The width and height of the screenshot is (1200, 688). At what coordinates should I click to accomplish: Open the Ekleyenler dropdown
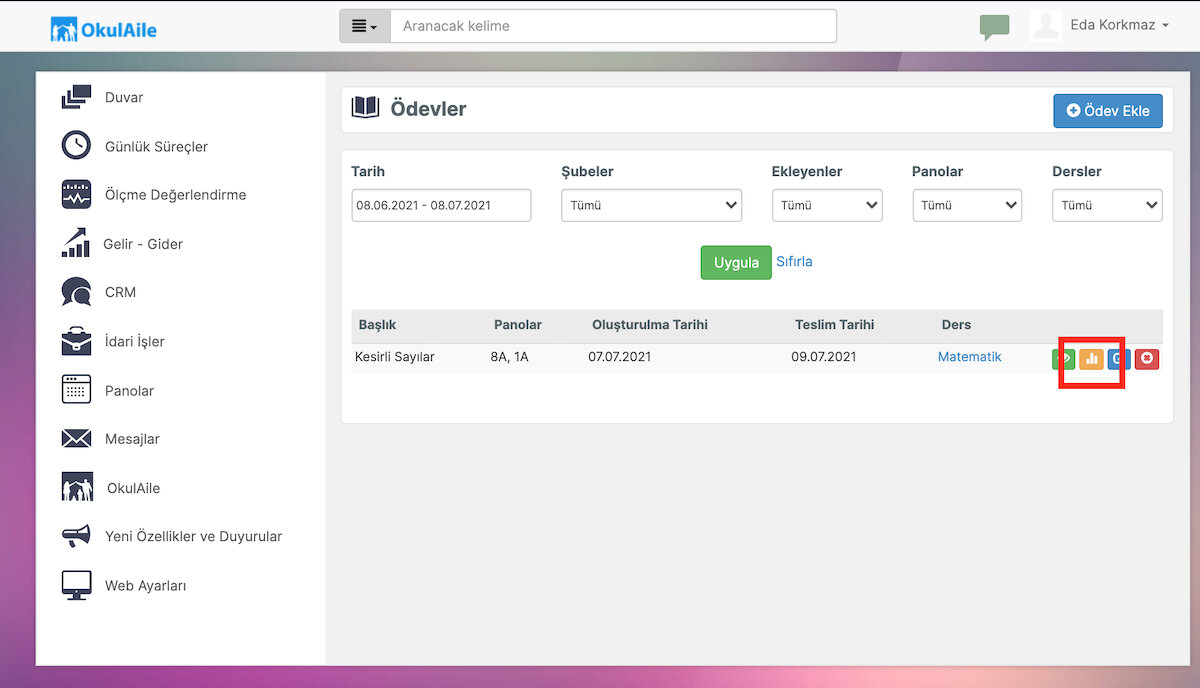pyautogui.click(x=827, y=205)
